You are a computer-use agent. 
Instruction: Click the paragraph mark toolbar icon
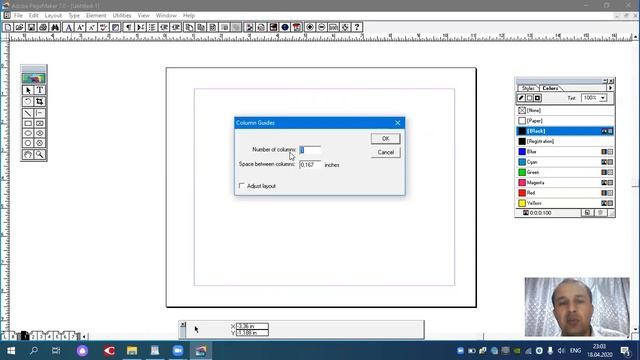pos(129,27)
